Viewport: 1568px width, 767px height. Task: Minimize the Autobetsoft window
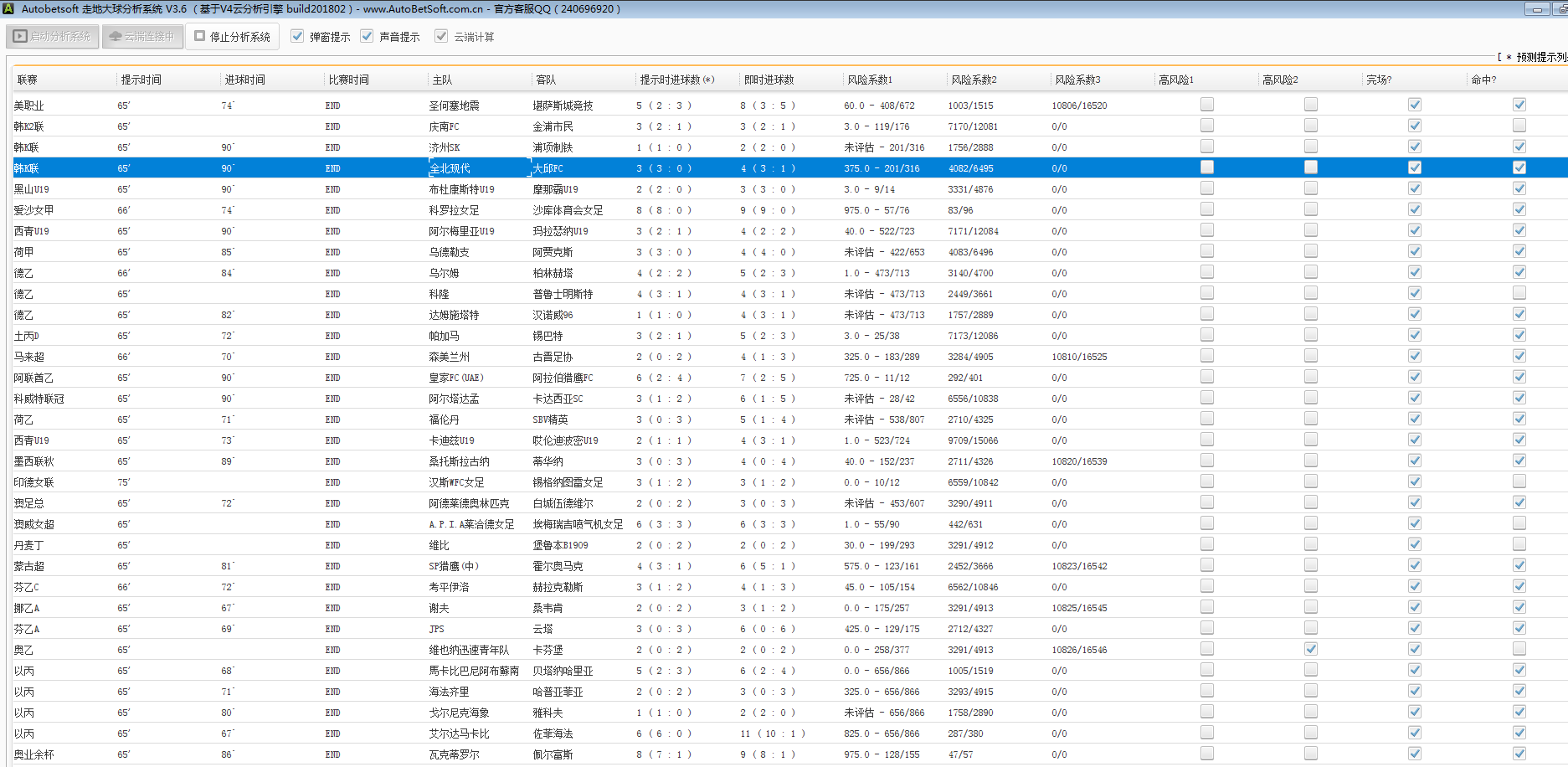[x=1536, y=9]
